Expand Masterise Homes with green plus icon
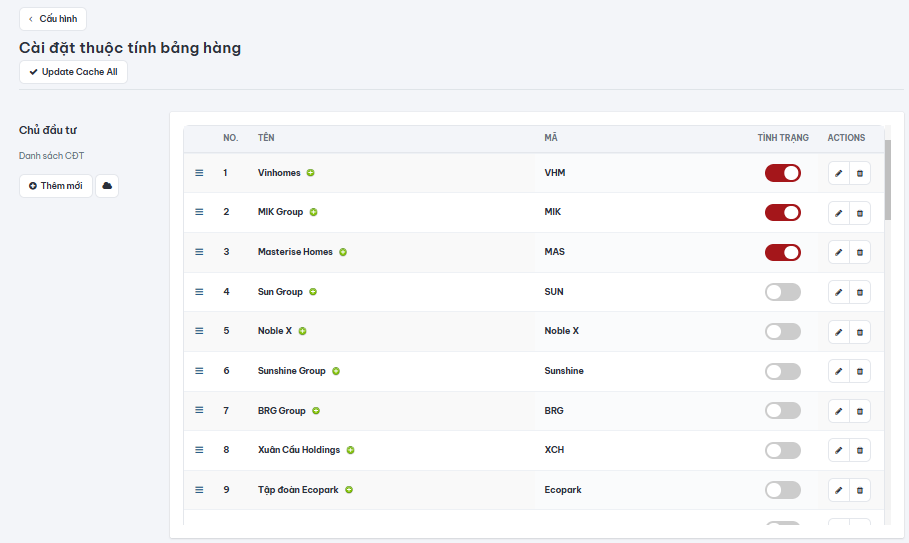Viewport: 909px width, 543px height. click(x=343, y=252)
